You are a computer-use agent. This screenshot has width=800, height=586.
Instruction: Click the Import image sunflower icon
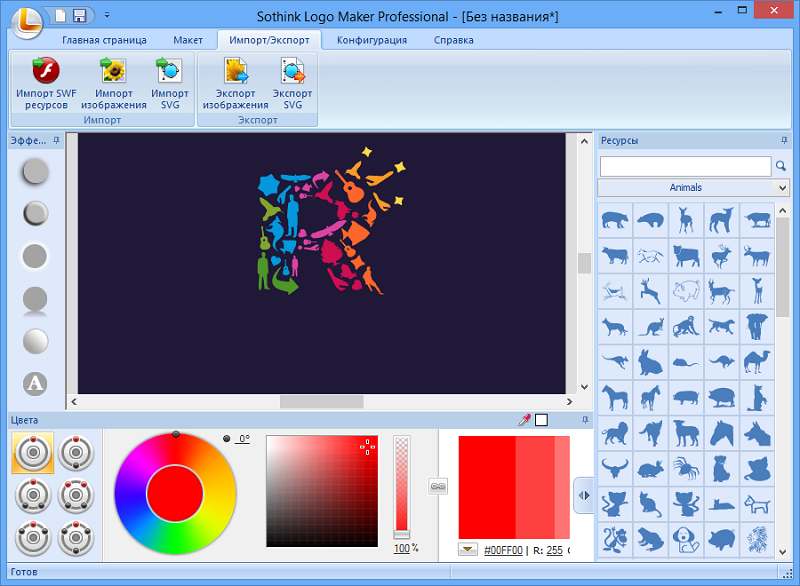pyautogui.click(x=113, y=71)
